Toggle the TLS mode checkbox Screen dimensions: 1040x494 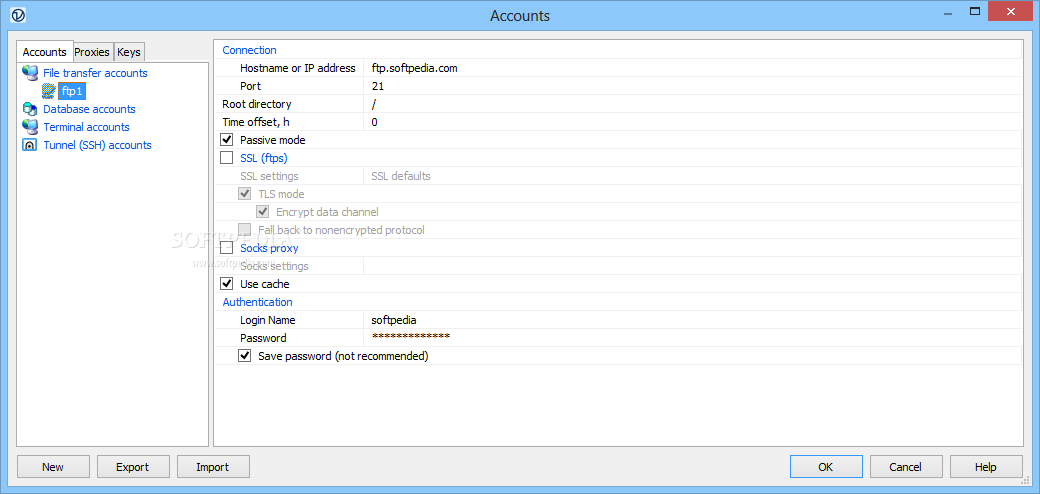tap(245, 194)
